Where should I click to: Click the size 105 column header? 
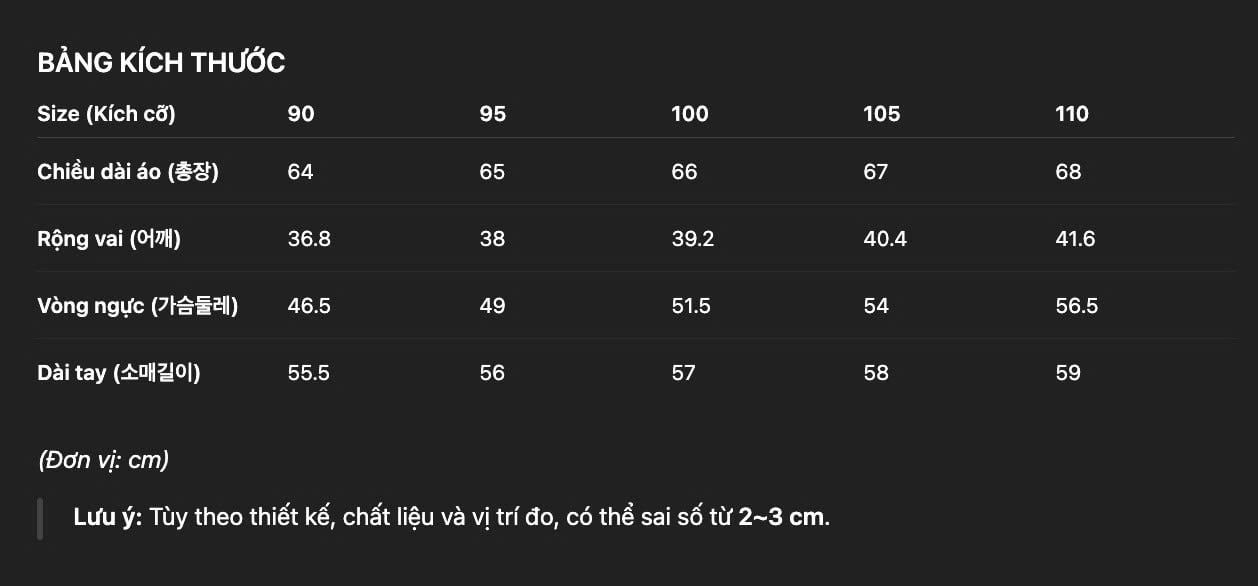point(882,114)
